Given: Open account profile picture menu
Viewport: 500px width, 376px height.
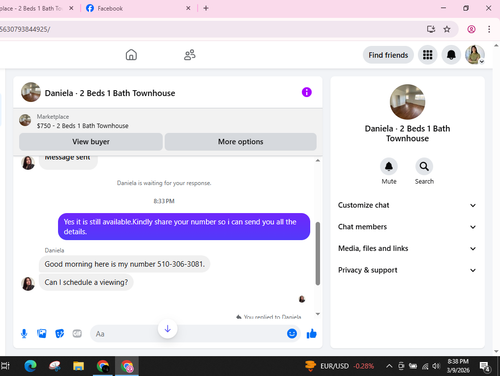Looking at the screenshot, I should click(475, 55).
